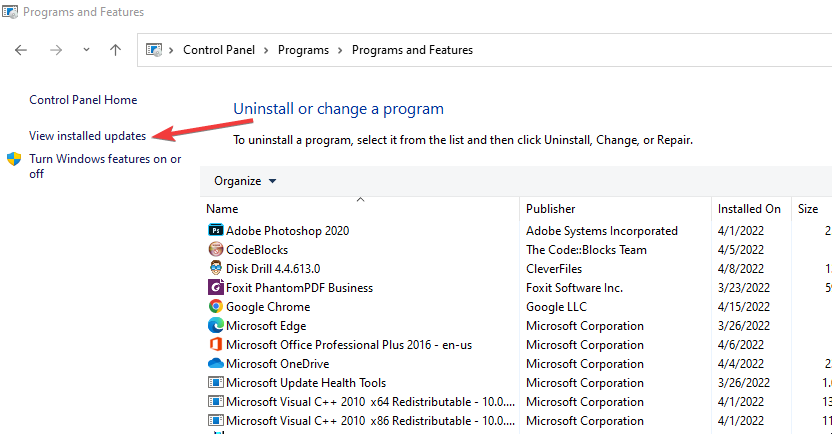Select the Microsoft OneDrive cloud icon
Image resolution: width=832 pixels, height=434 pixels.
(215, 364)
